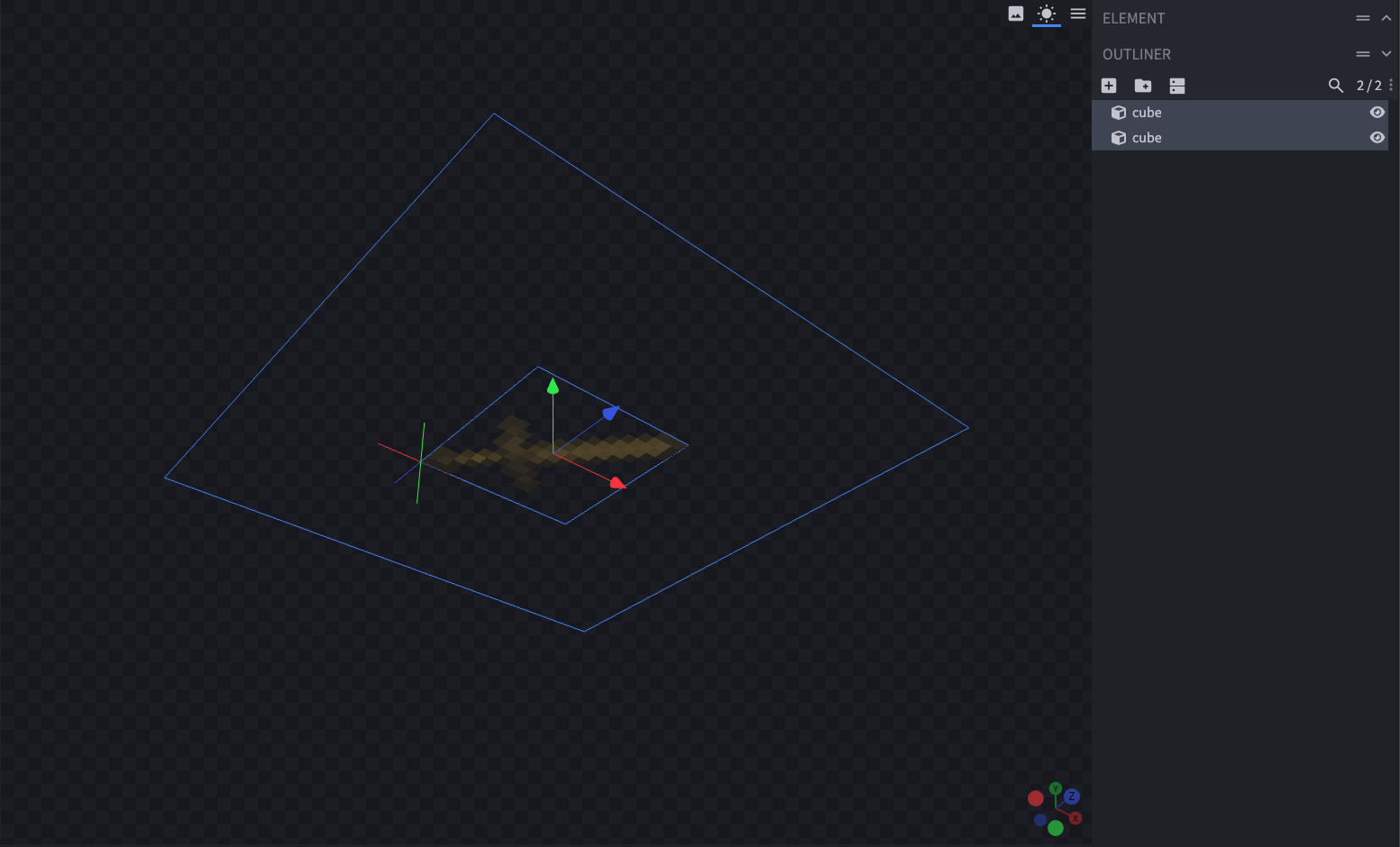Hide the second cube with its eye icon

tap(1377, 138)
